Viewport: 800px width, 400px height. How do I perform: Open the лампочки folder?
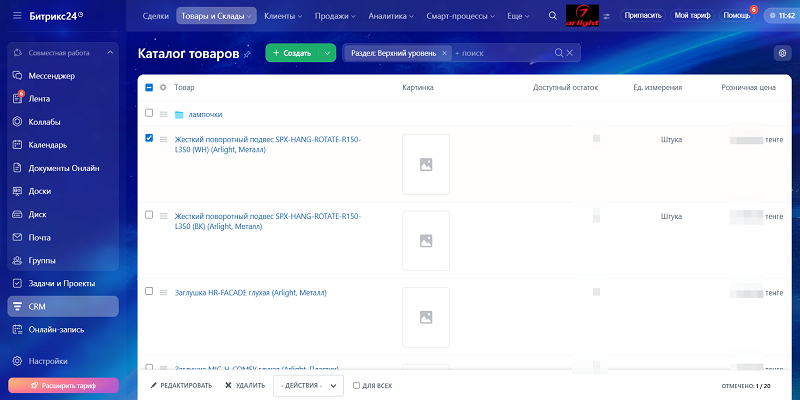tap(198, 114)
